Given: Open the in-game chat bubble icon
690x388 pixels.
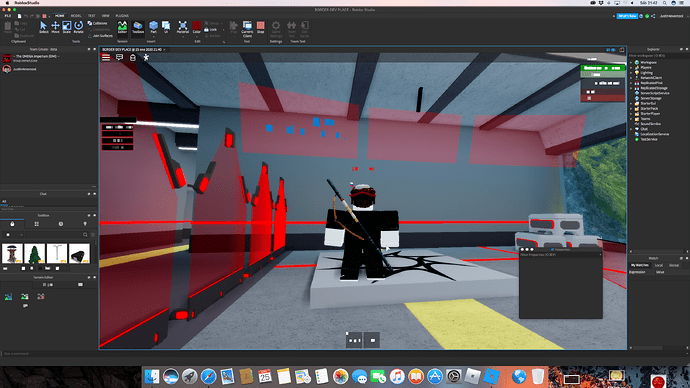Looking at the screenshot, I should point(119,57).
